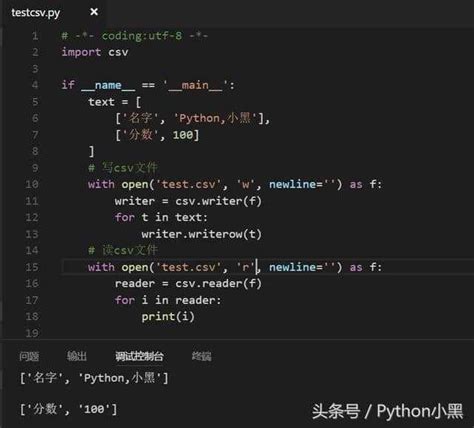This screenshot has height=428, width=474.
Task: Open the 终端 panel tab
Action: coord(202,356)
